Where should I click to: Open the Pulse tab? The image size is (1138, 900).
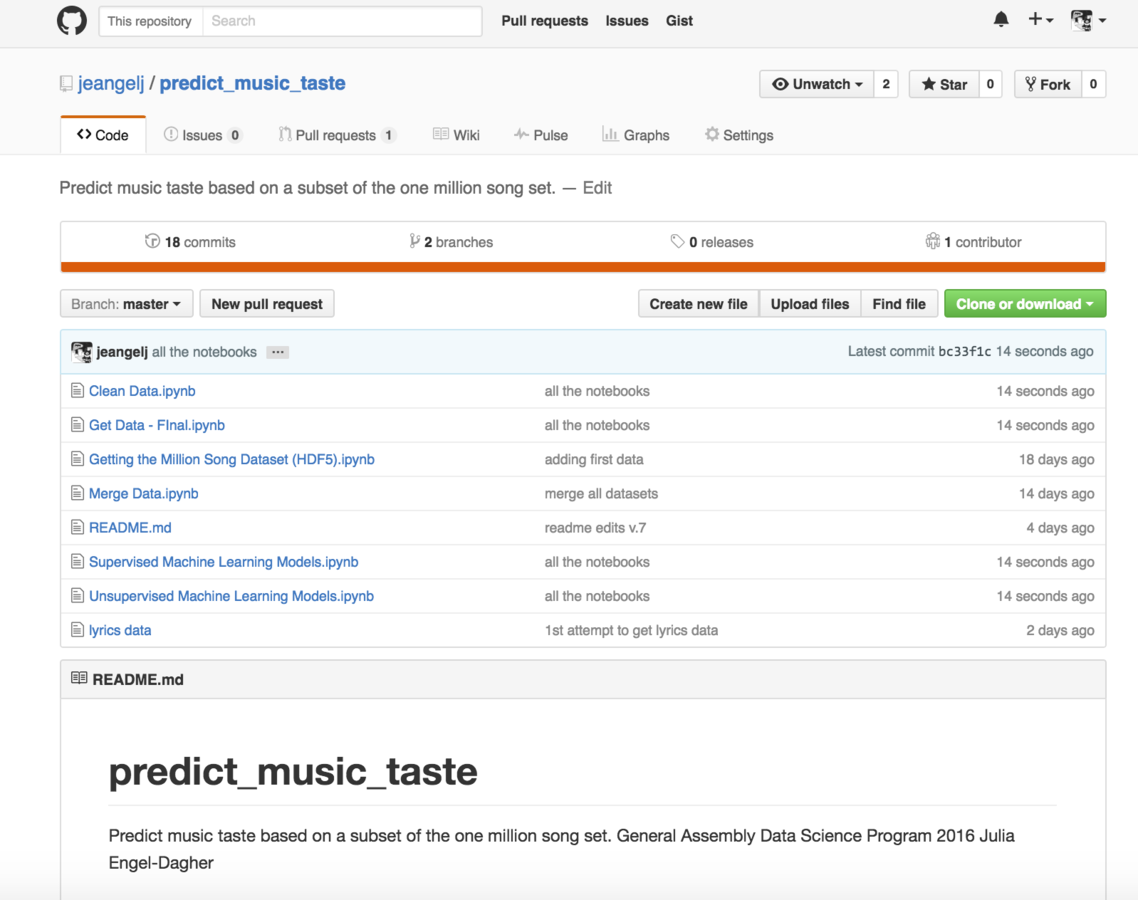coord(541,135)
